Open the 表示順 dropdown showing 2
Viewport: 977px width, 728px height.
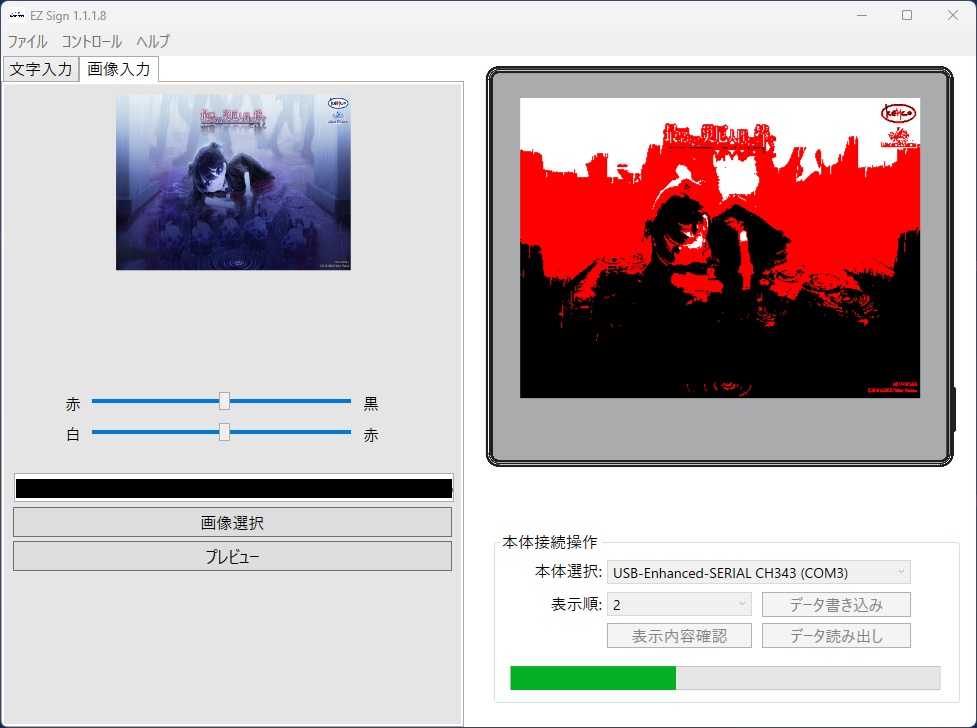coord(679,605)
